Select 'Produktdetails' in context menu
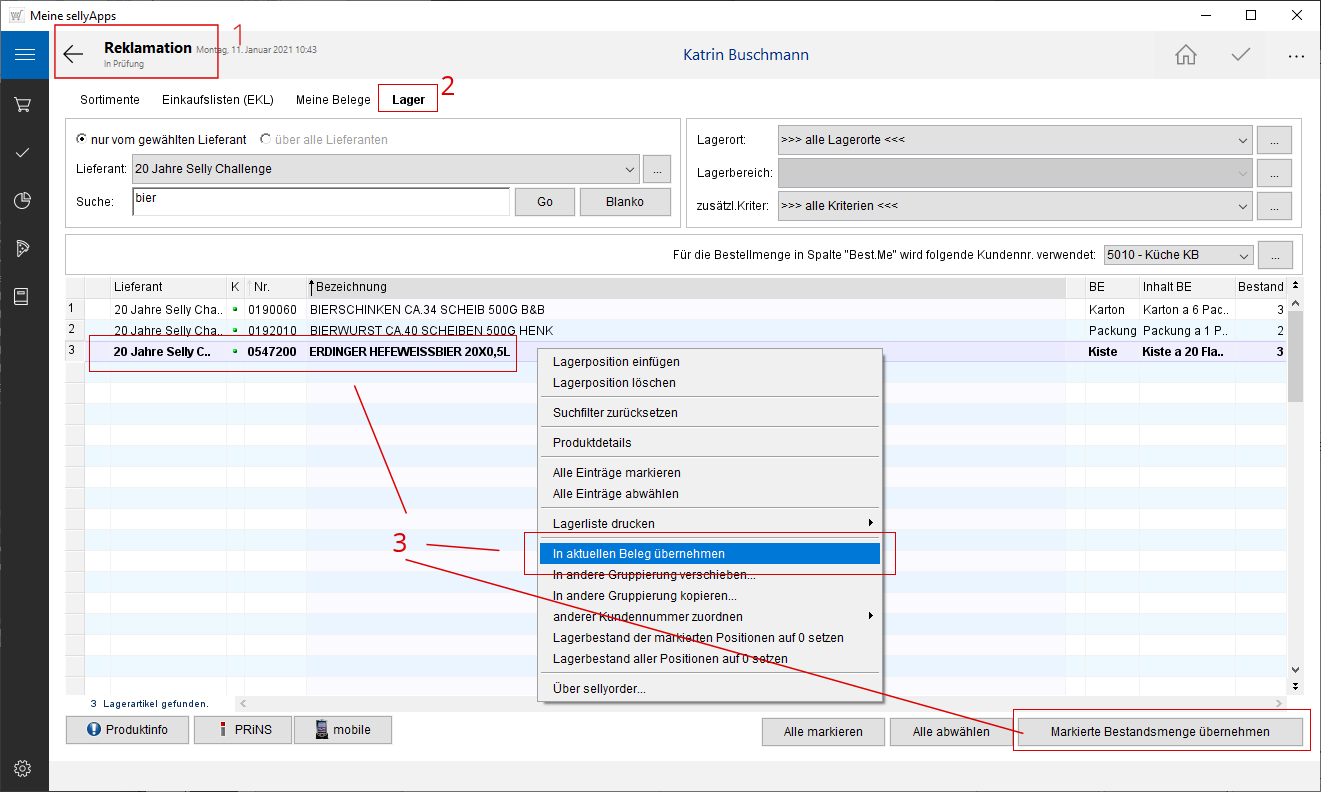The width and height of the screenshot is (1321, 792). pos(592,442)
